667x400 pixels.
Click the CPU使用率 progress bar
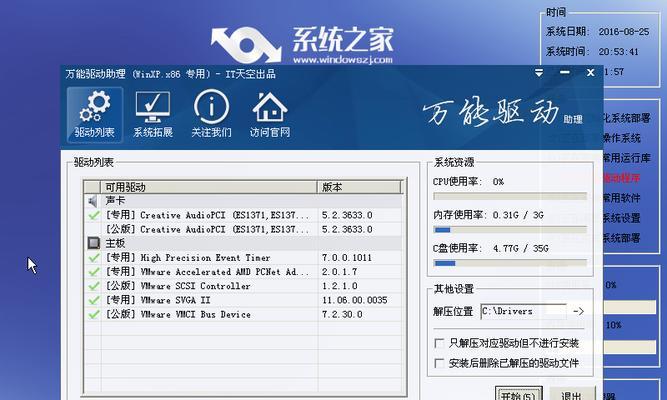(x=510, y=196)
